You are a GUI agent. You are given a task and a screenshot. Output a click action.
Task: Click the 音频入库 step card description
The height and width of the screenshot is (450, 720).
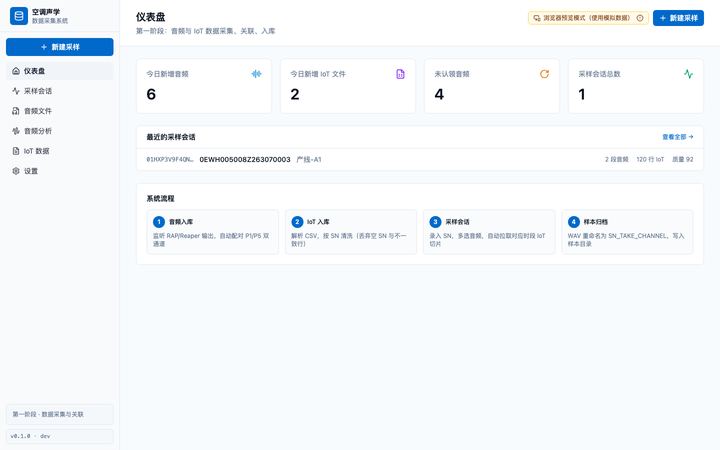pos(211,240)
